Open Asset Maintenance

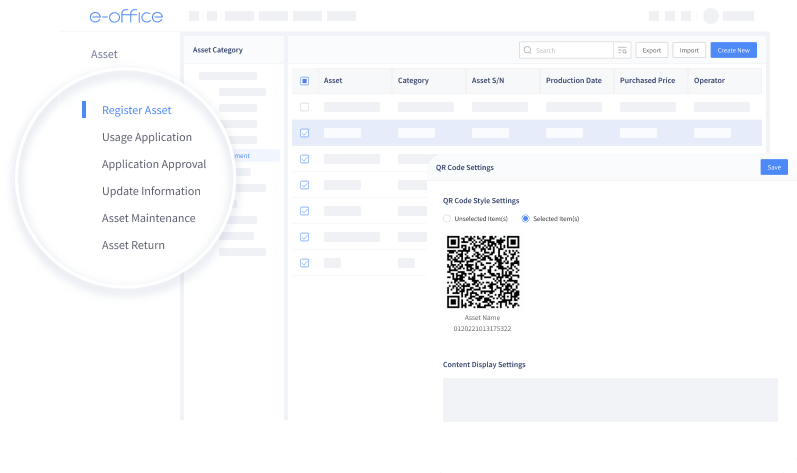(x=148, y=218)
